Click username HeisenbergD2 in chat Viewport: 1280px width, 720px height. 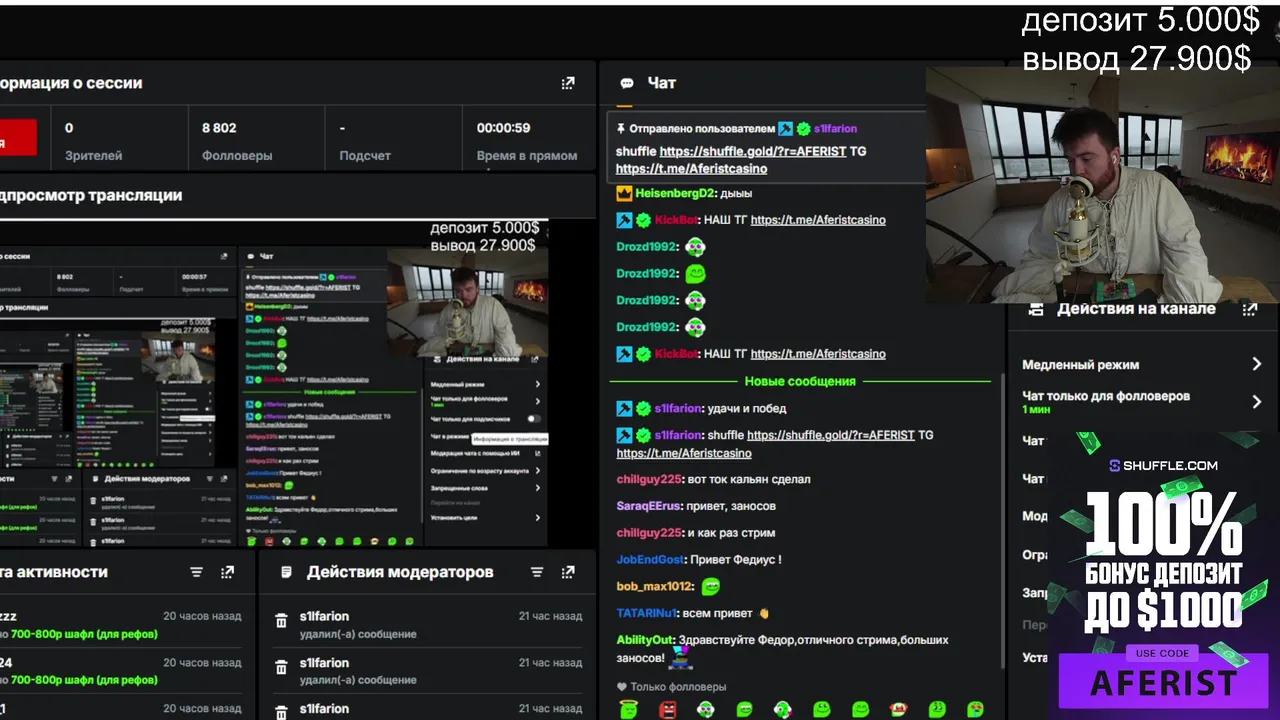[x=676, y=193]
